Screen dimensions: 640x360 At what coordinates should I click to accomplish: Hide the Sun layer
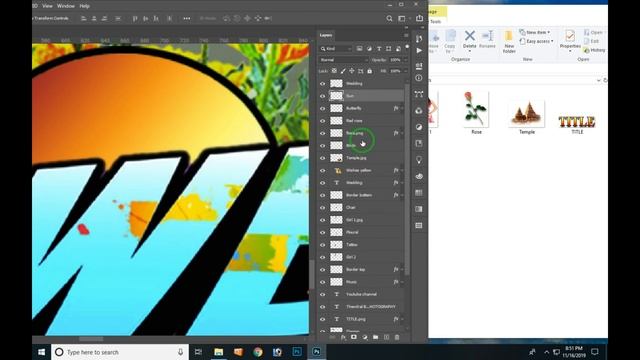tap(322, 96)
